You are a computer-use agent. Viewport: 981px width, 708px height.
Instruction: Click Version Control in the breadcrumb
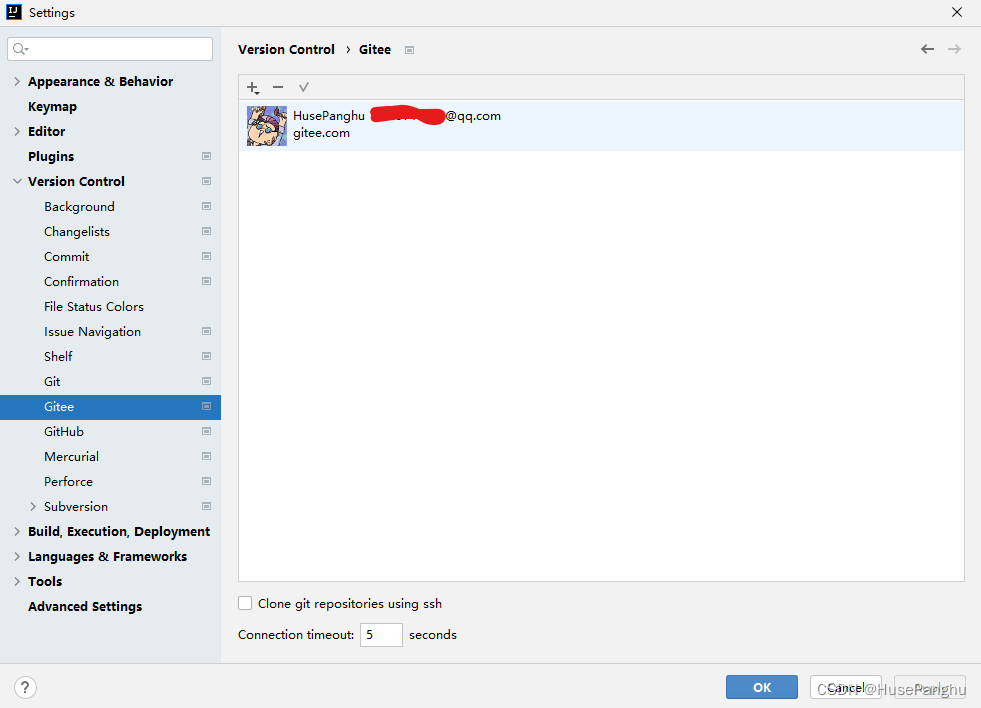click(x=286, y=49)
